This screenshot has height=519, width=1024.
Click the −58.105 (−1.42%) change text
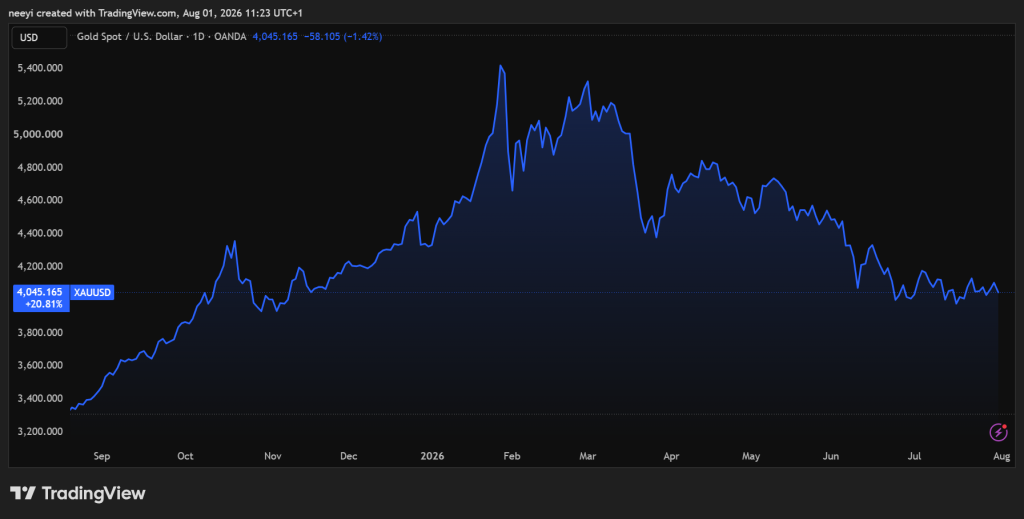(343, 37)
